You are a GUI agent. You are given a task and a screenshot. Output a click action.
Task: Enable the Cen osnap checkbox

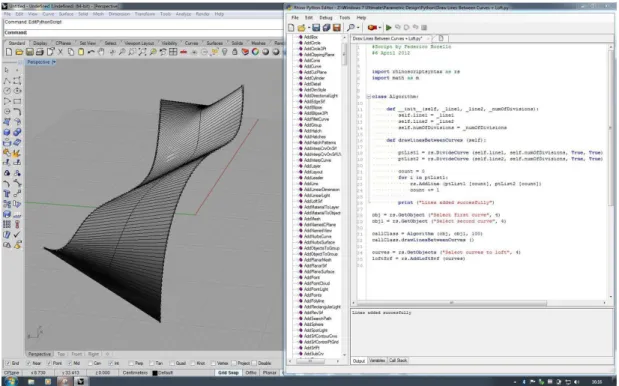pos(90,363)
